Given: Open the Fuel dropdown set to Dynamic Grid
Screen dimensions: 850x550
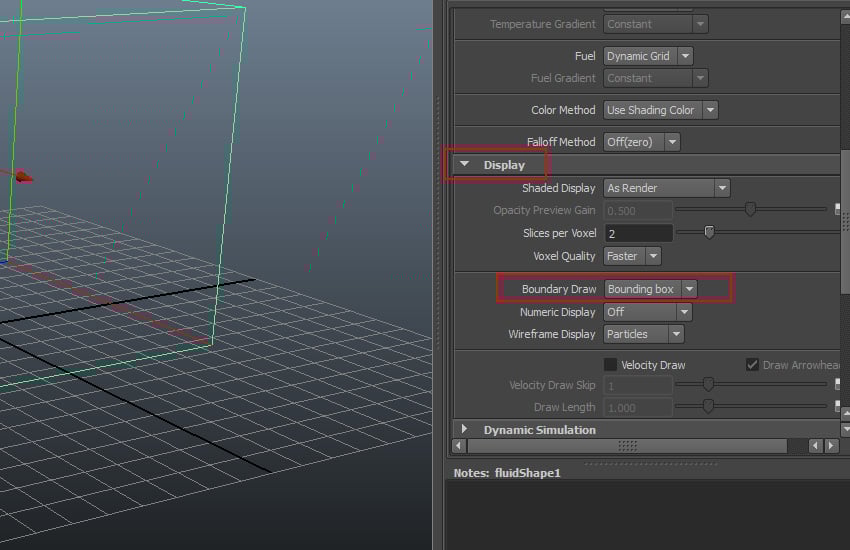Looking at the screenshot, I should [x=648, y=56].
